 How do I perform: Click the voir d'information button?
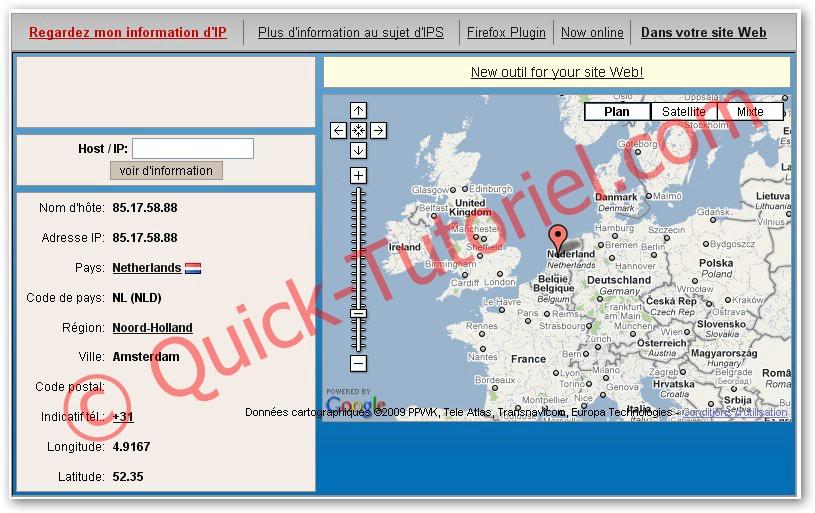click(166, 170)
